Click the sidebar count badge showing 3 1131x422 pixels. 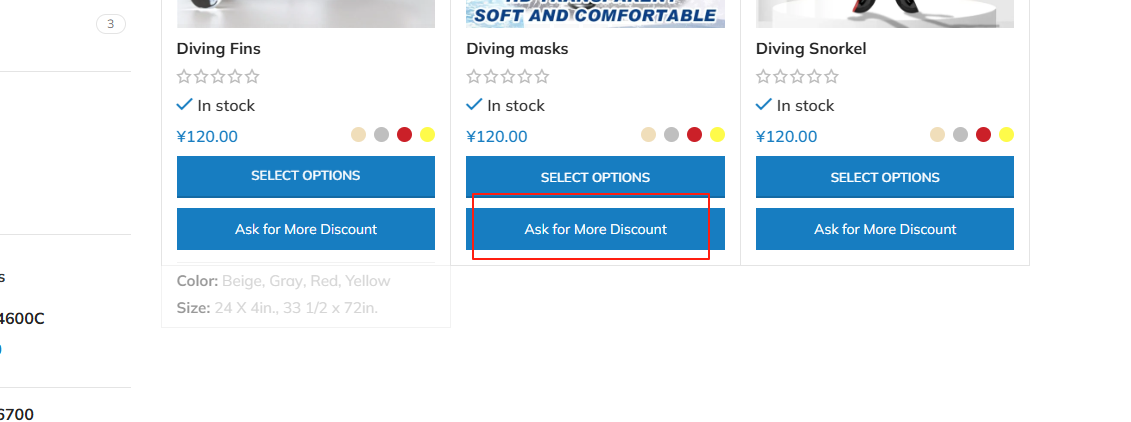(110, 25)
